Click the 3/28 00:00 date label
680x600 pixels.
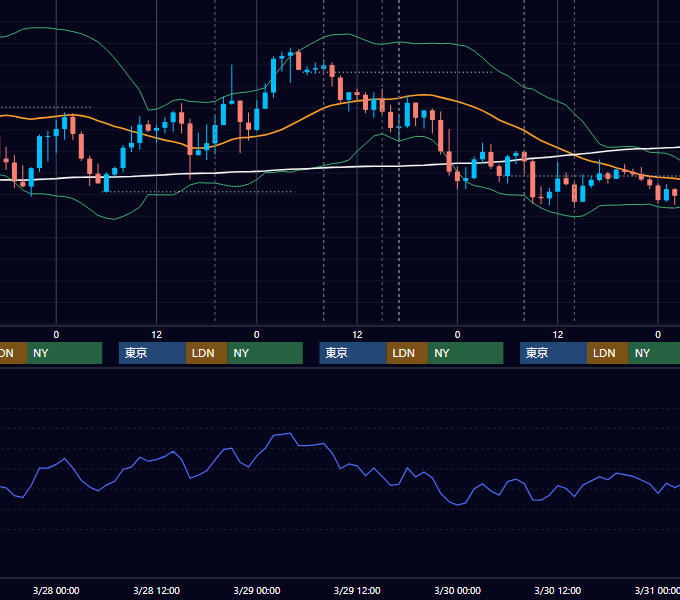pos(56,590)
